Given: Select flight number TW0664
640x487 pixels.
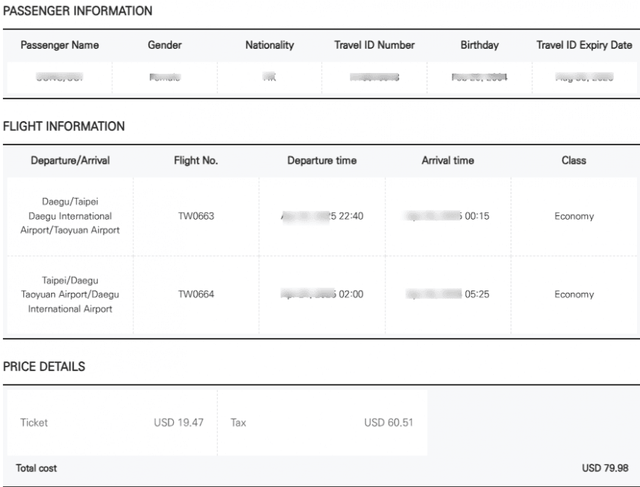Looking at the screenshot, I should [196, 295].
